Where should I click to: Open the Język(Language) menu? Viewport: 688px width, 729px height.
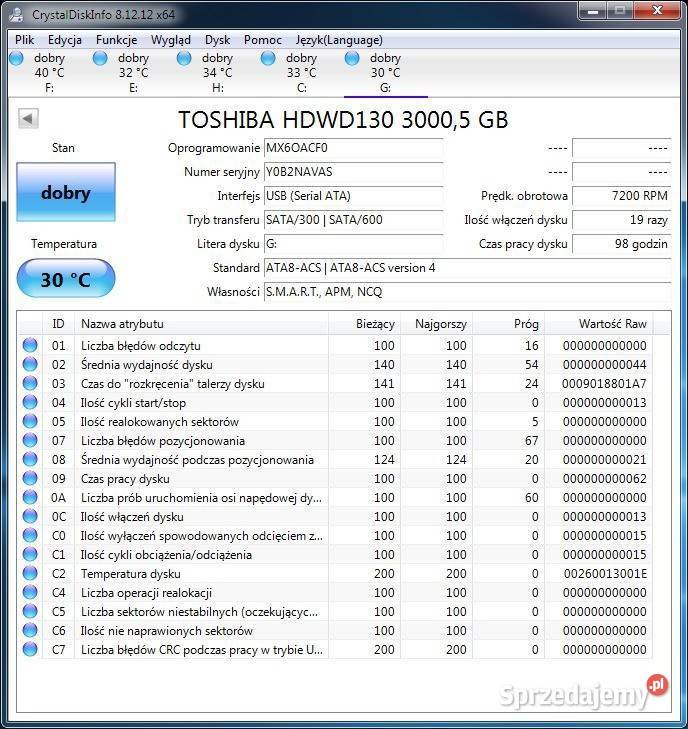339,40
